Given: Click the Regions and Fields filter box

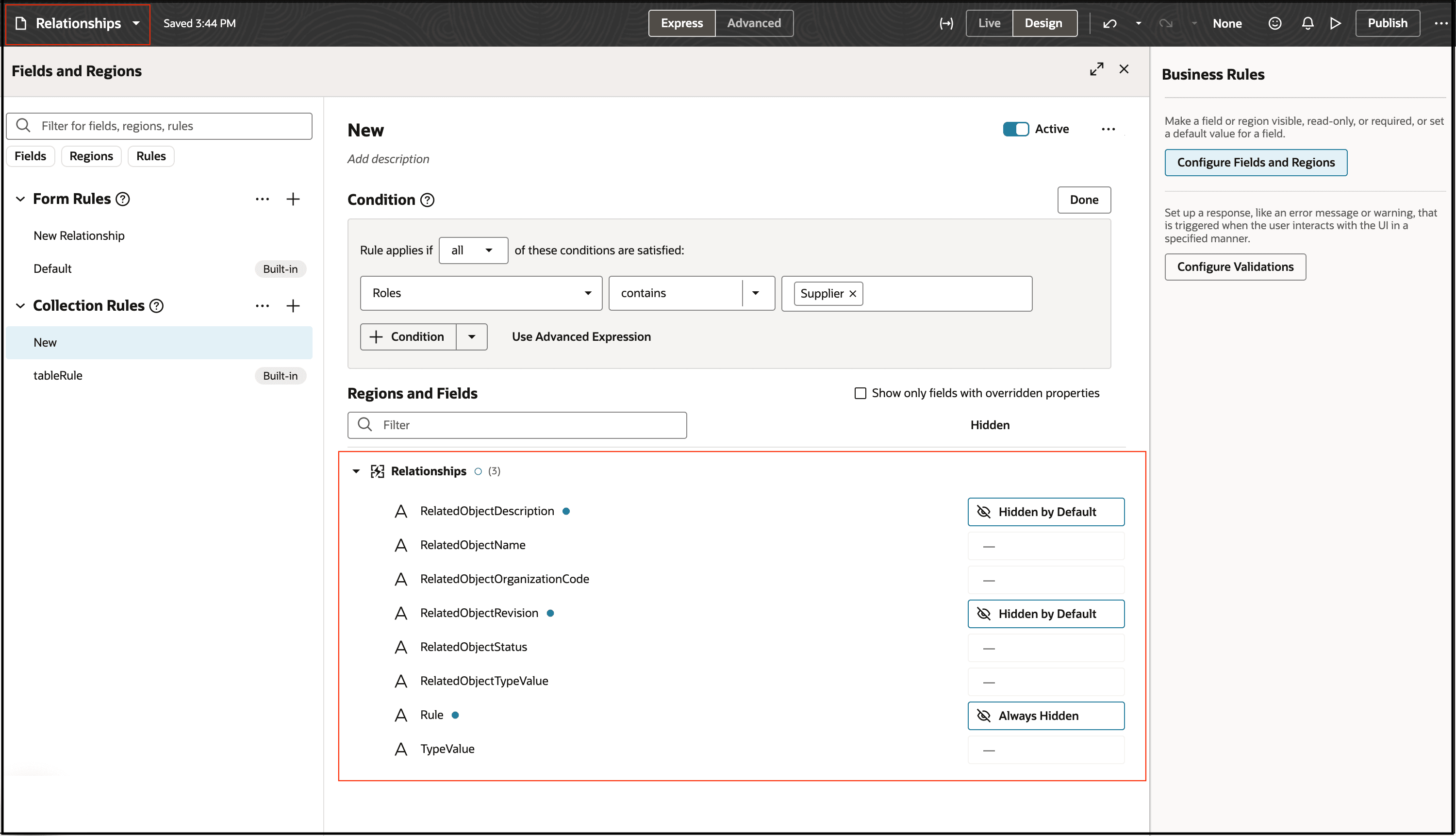Looking at the screenshot, I should 516,425.
